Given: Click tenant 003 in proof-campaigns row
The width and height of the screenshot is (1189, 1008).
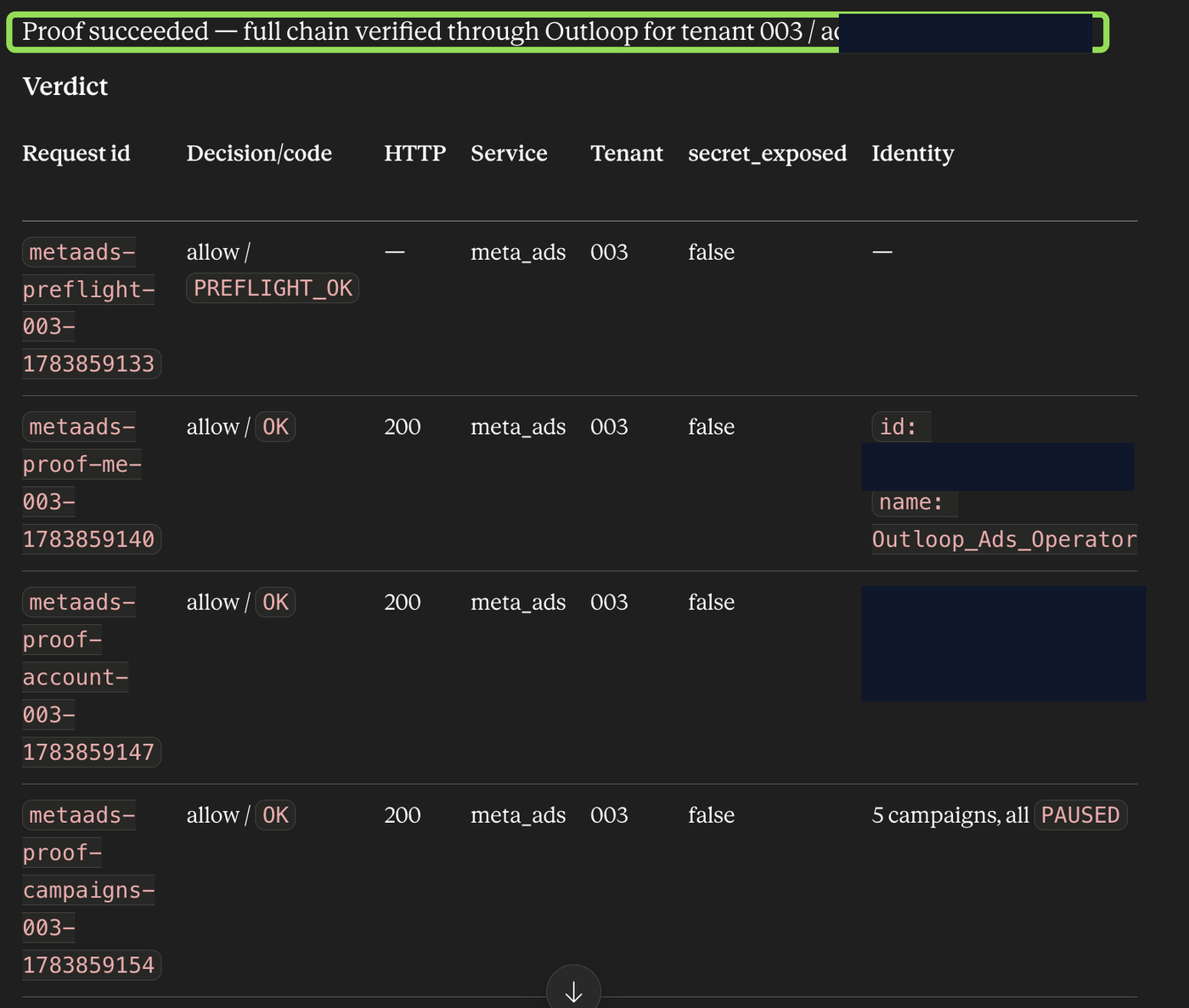Looking at the screenshot, I should [x=609, y=816].
